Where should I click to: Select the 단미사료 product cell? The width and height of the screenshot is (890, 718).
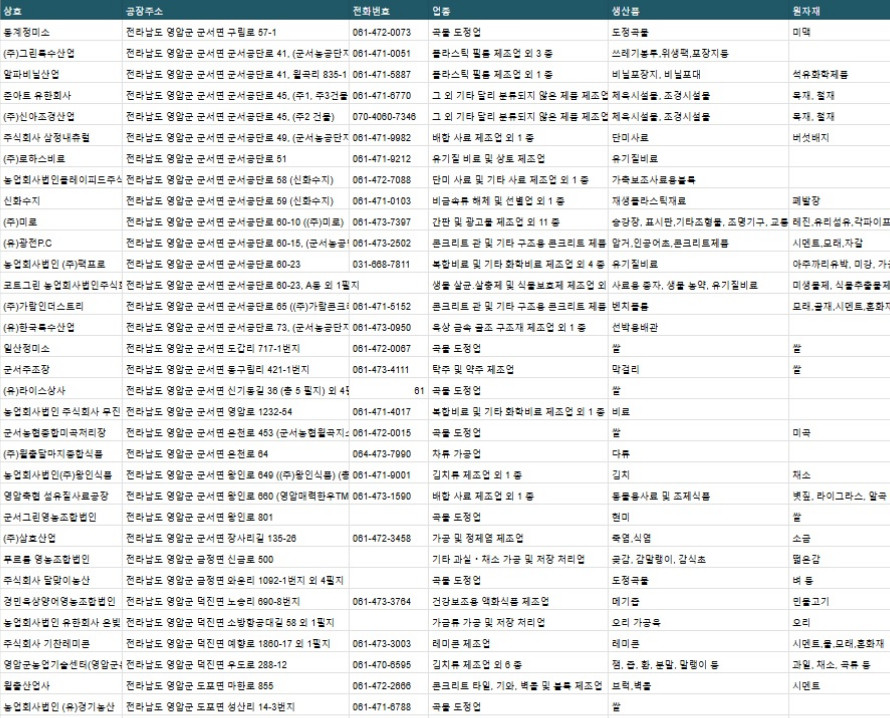[699, 137]
